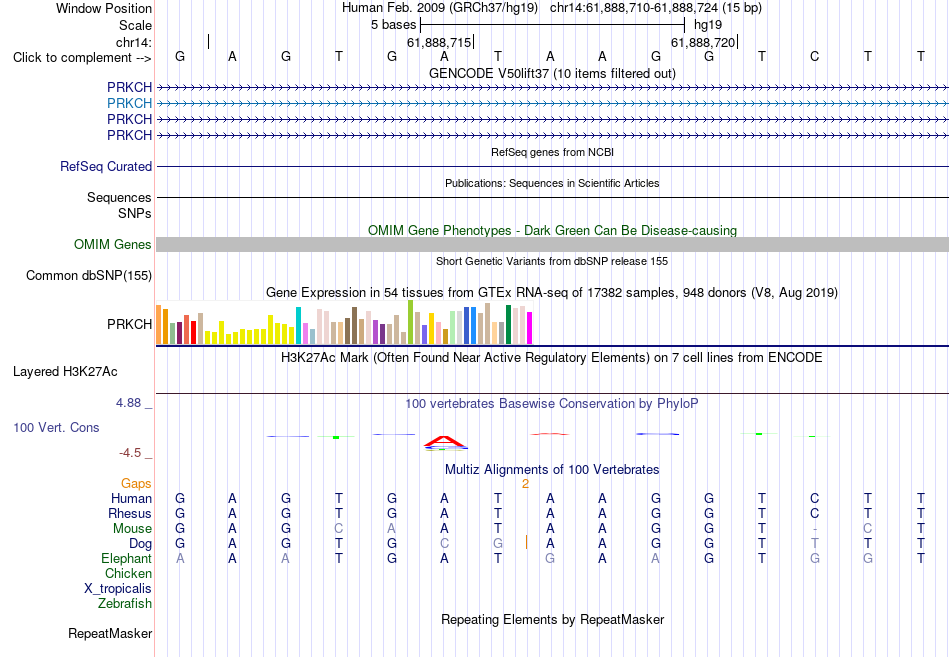Click the red A PhyloP conservation logo
This screenshot has width=950, height=657.
click(x=444, y=441)
